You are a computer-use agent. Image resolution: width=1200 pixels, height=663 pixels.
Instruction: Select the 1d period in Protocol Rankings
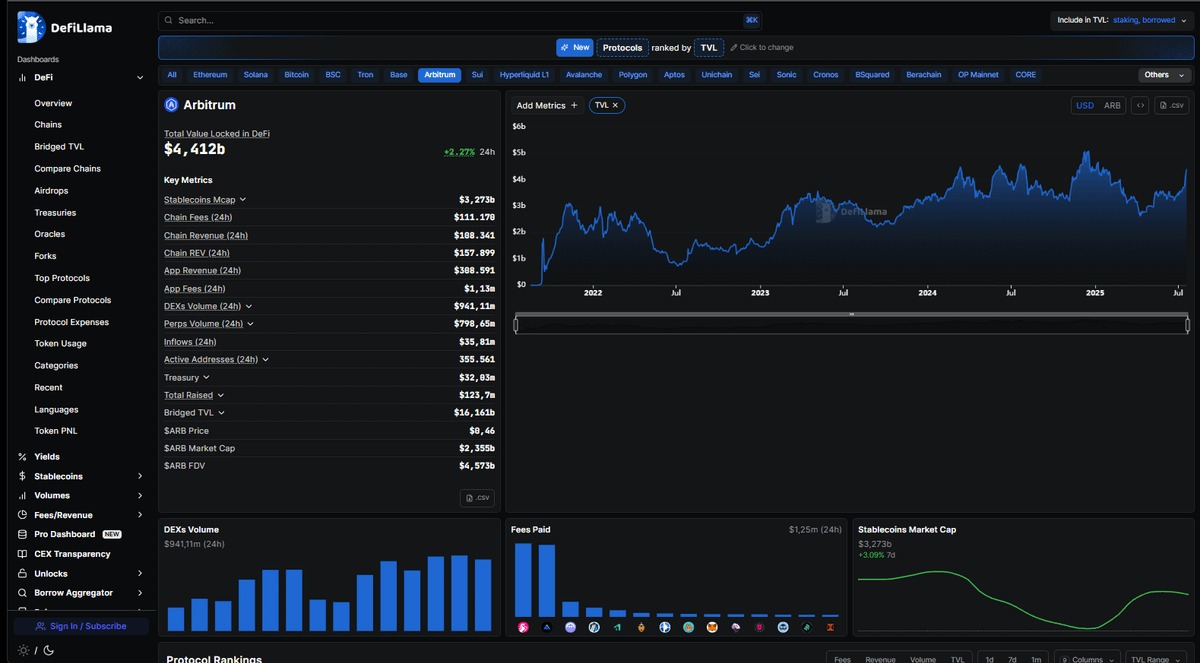coord(989,659)
